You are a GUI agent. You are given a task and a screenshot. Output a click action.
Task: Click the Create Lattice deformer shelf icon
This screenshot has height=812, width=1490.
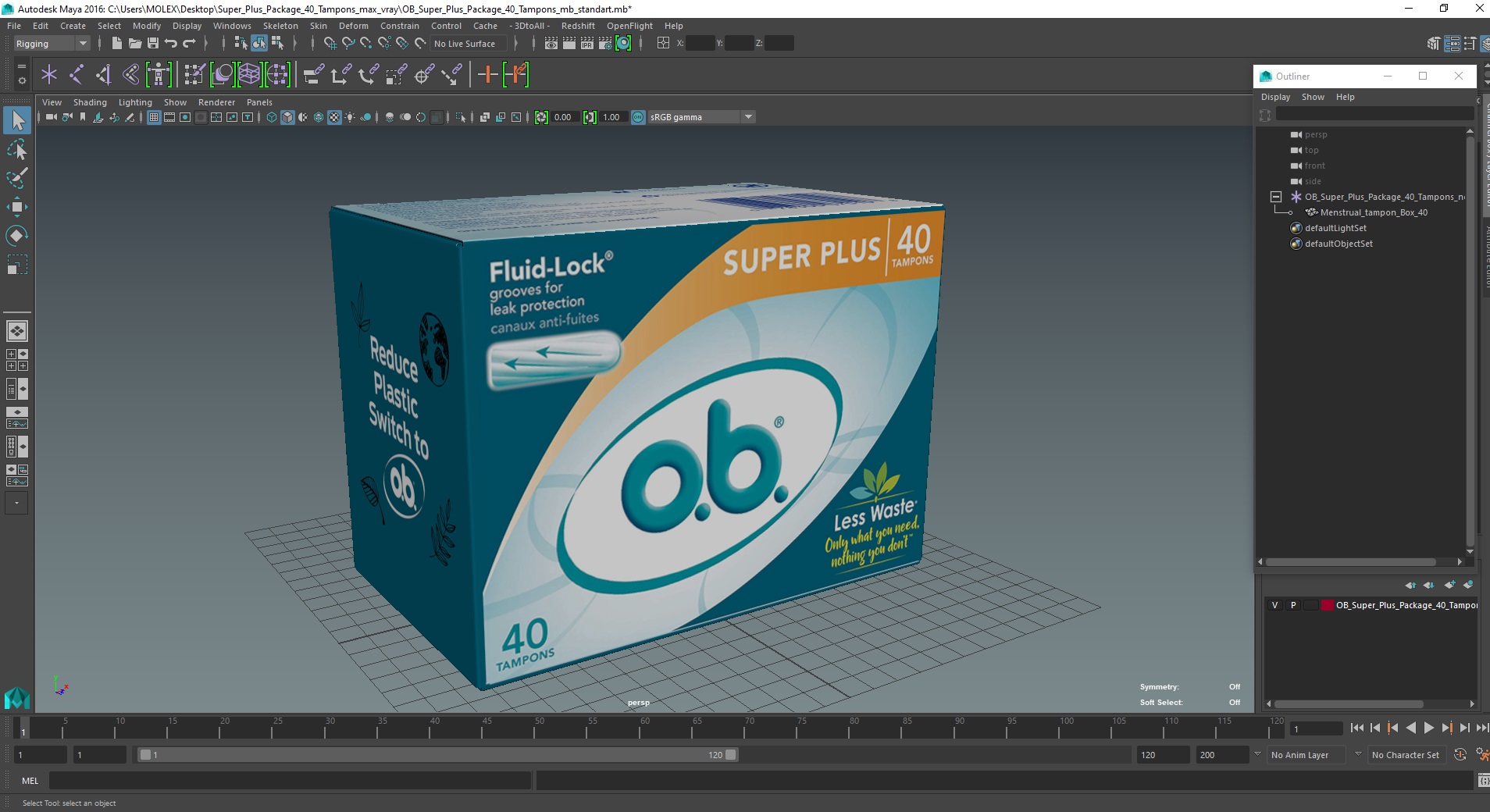click(249, 75)
